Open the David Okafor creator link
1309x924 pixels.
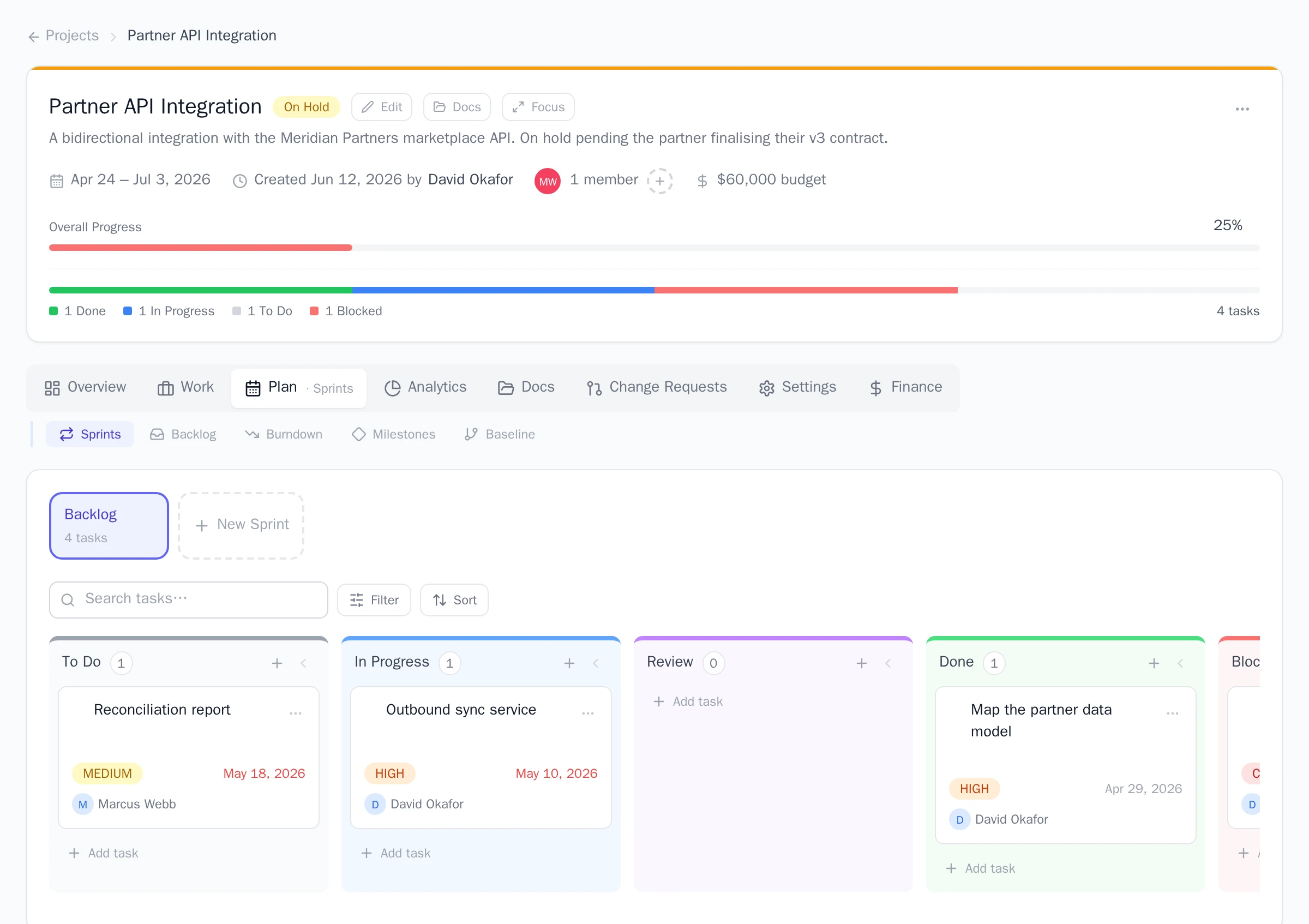click(x=470, y=179)
